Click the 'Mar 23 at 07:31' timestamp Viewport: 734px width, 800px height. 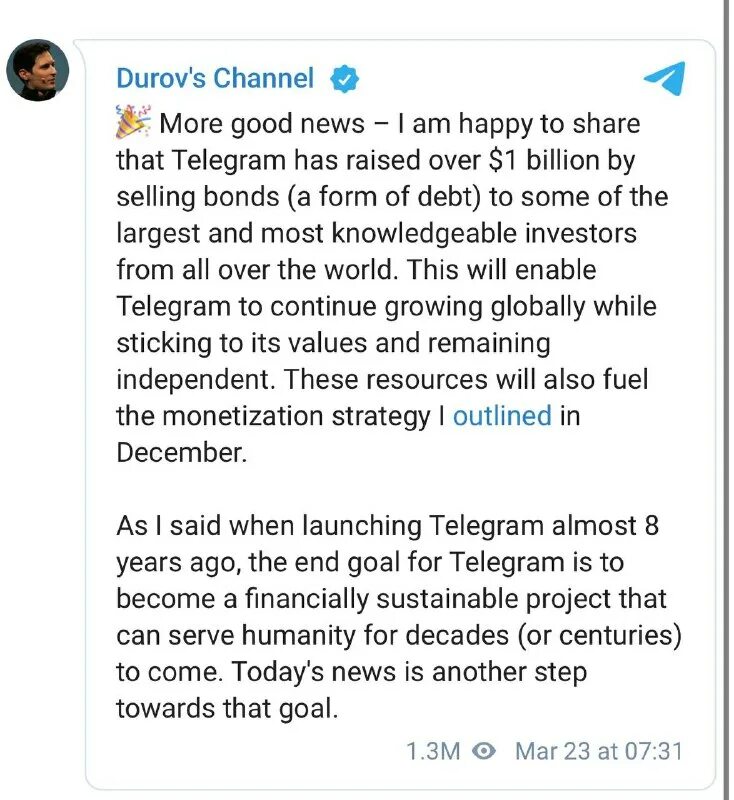[x=598, y=751]
